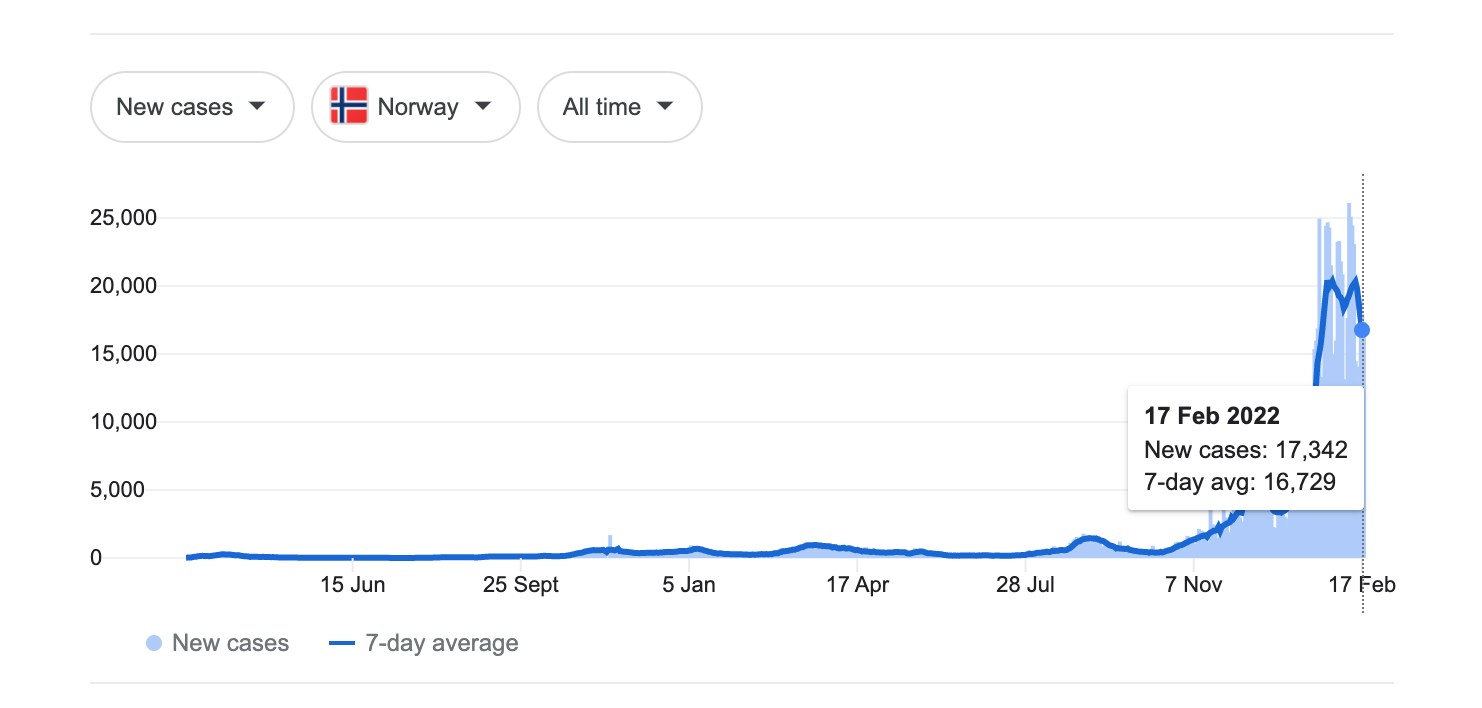Click the blue data point on 17 Feb
The width and height of the screenshot is (1482, 708).
(1362, 330)
